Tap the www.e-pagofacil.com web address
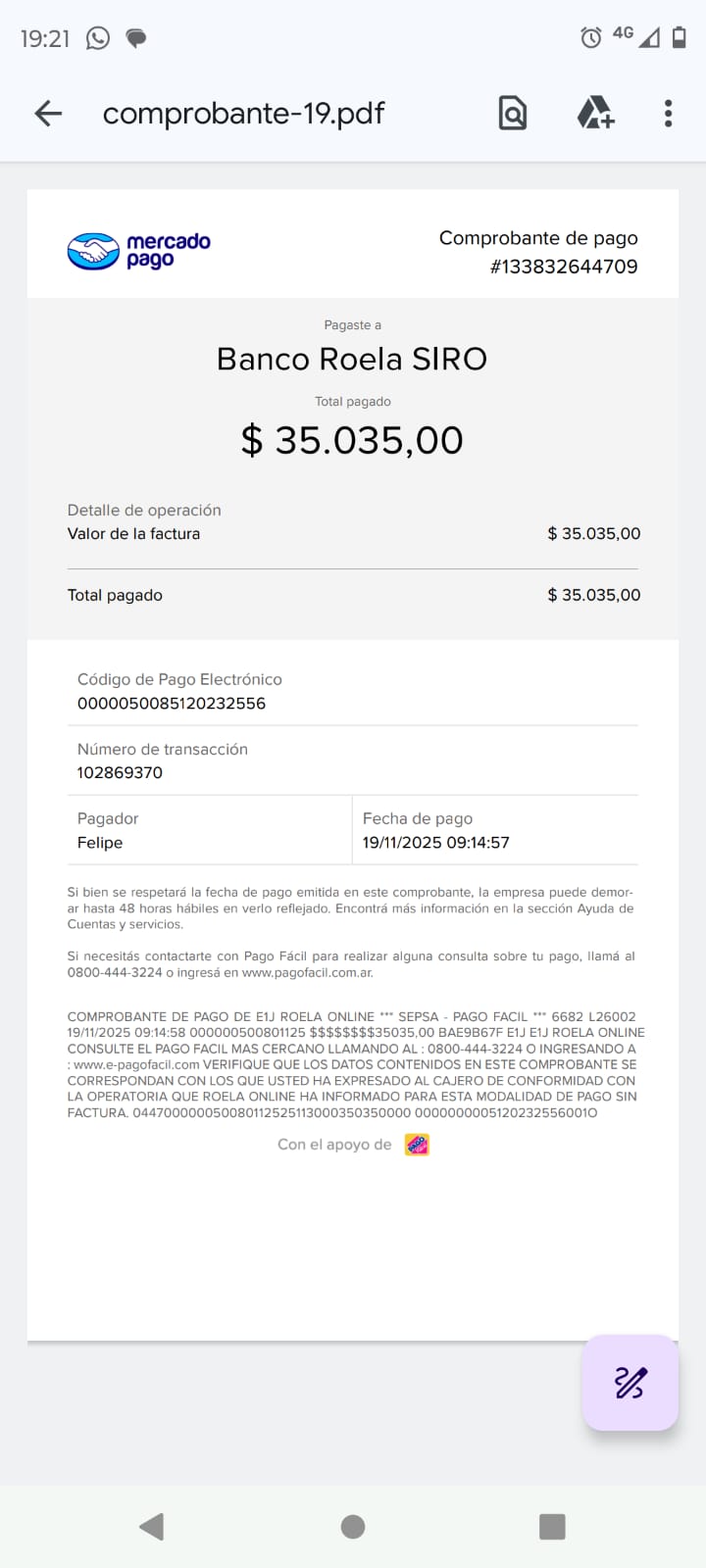This screenshot has height=1568, width=706. [x=136, y=1064]
